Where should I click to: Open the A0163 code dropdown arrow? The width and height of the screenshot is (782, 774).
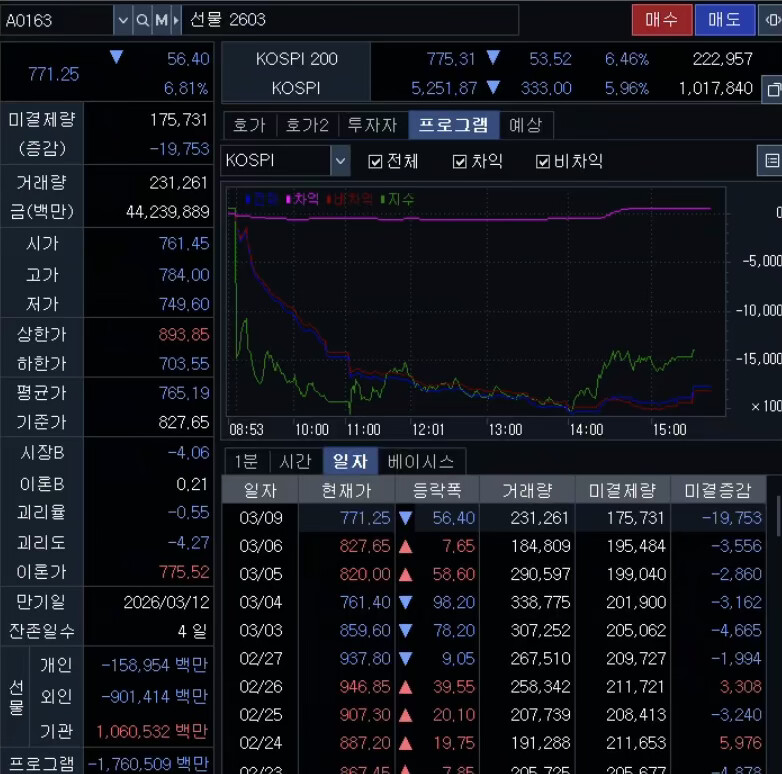123,20
